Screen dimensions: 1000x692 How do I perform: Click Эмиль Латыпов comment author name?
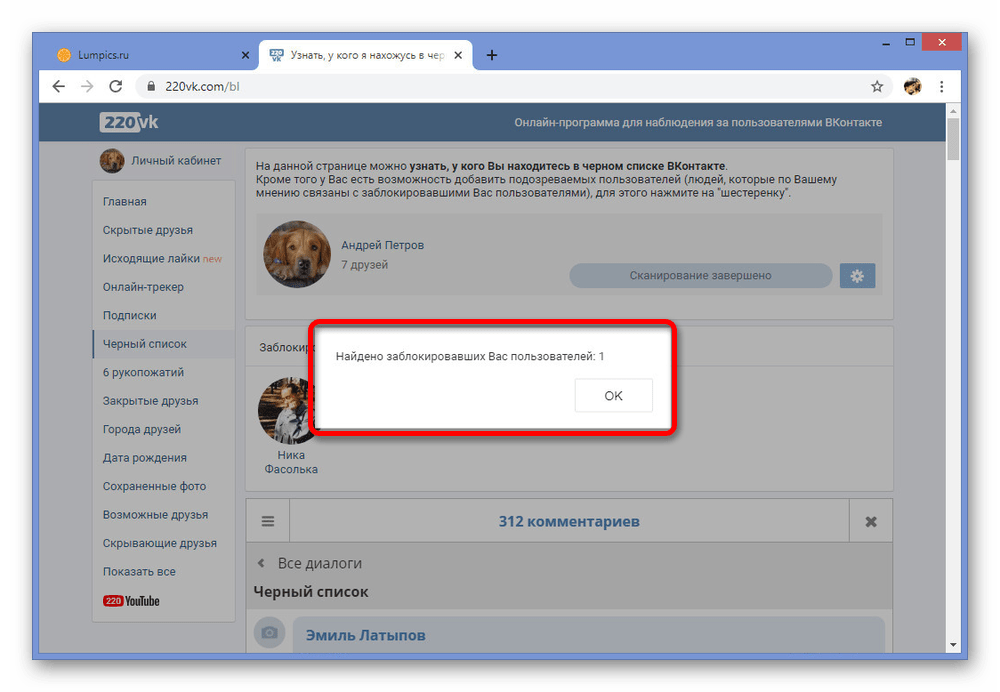(x=365, y=635)
